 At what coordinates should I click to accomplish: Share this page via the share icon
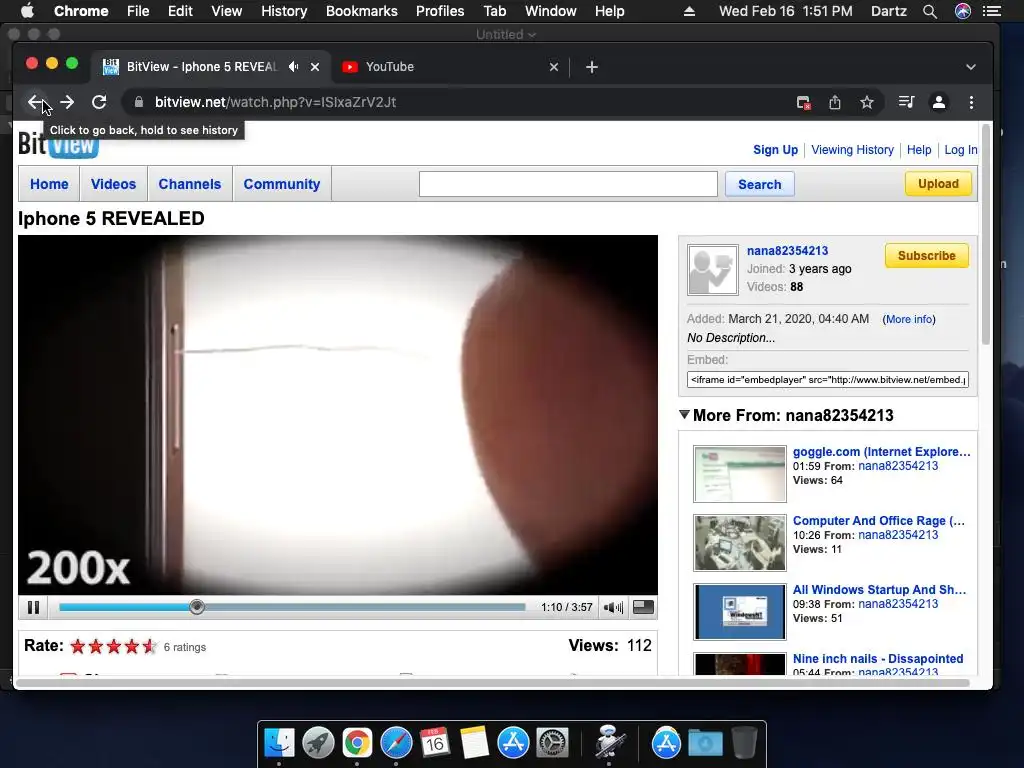pyautogui.click(x=835, y=103)
